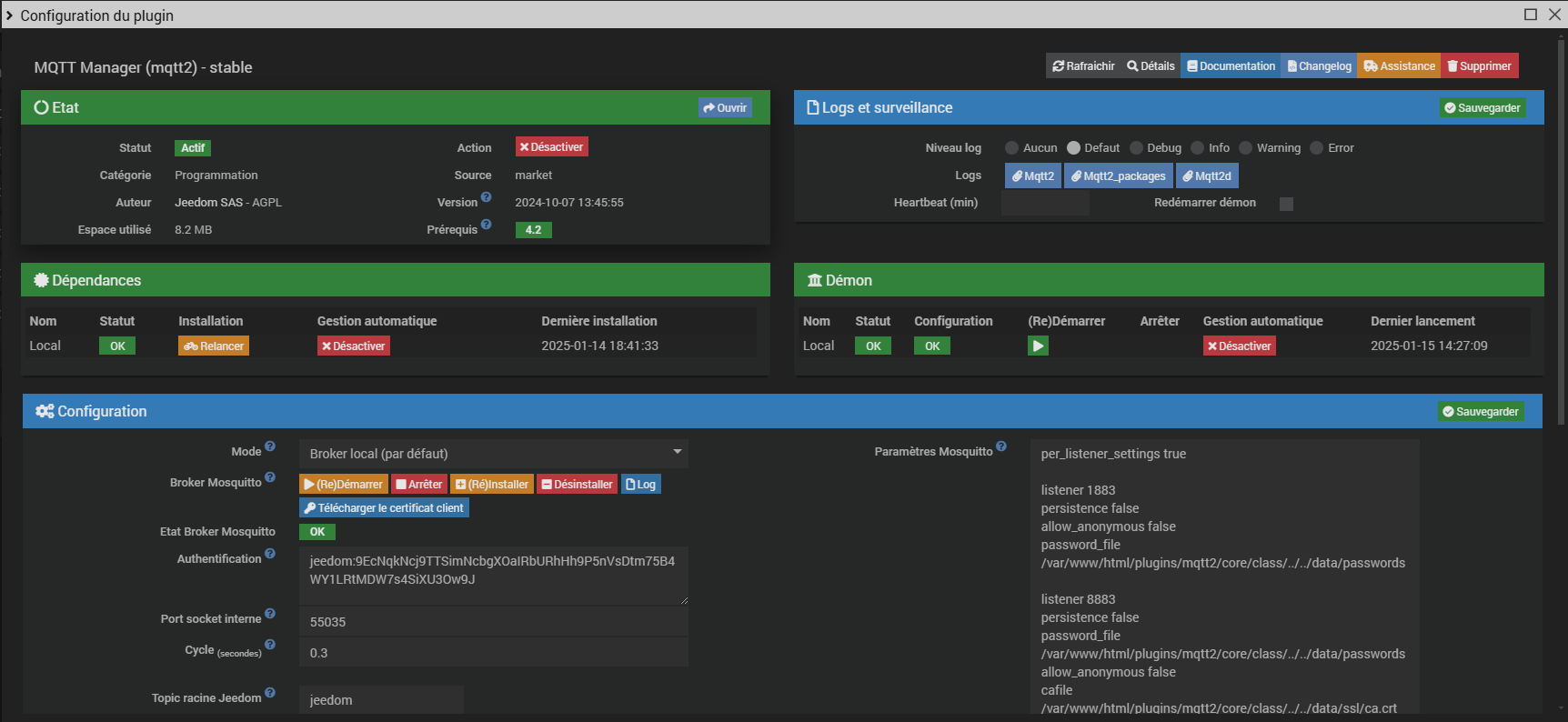
Task: Open the Changelog page
Action: click(x=1319, y=66)
